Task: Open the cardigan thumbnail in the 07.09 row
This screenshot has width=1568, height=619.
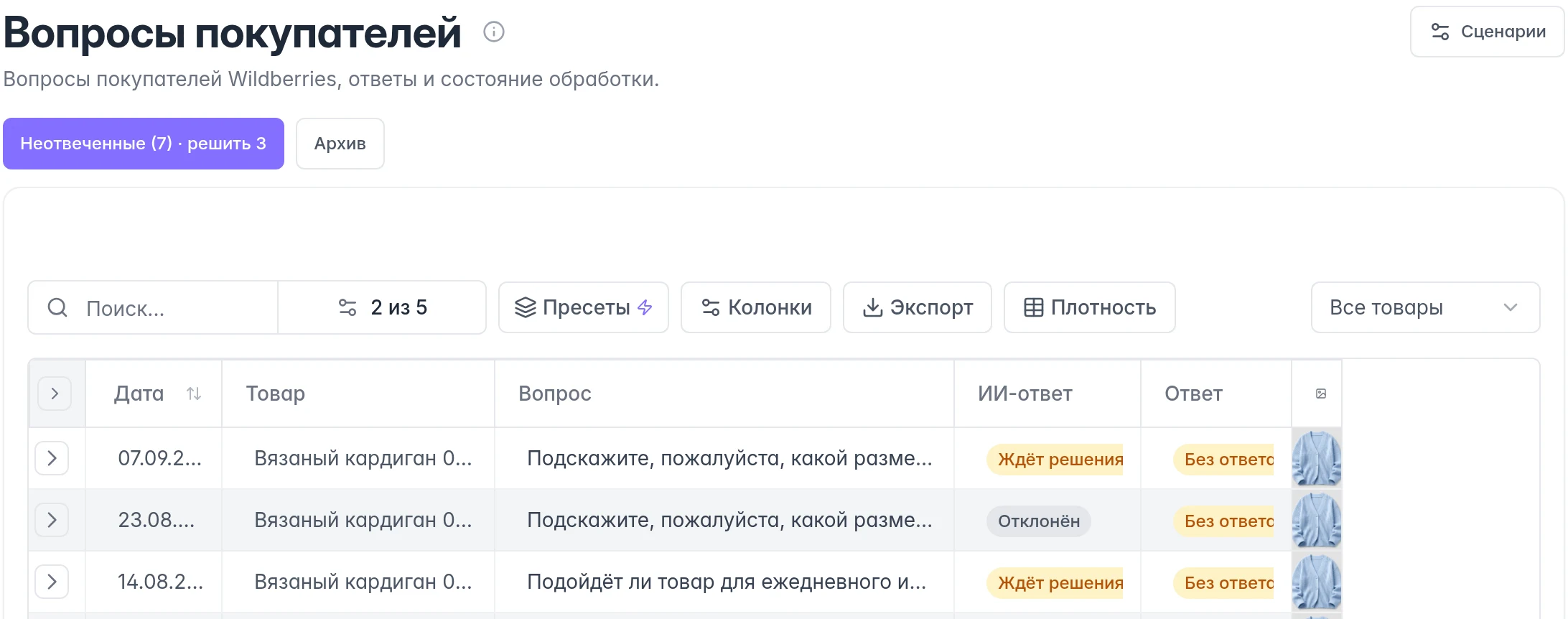Action: 1317,458
